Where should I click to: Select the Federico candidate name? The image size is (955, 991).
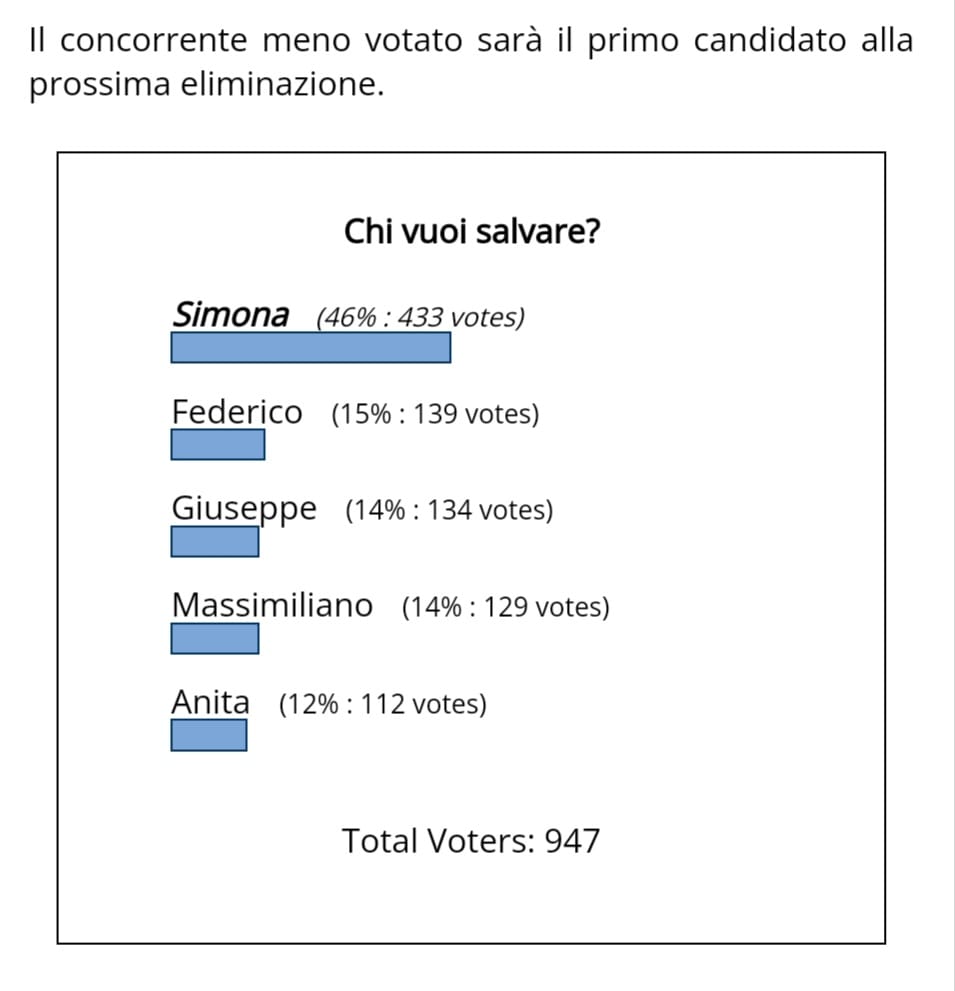tap(237, 412)
